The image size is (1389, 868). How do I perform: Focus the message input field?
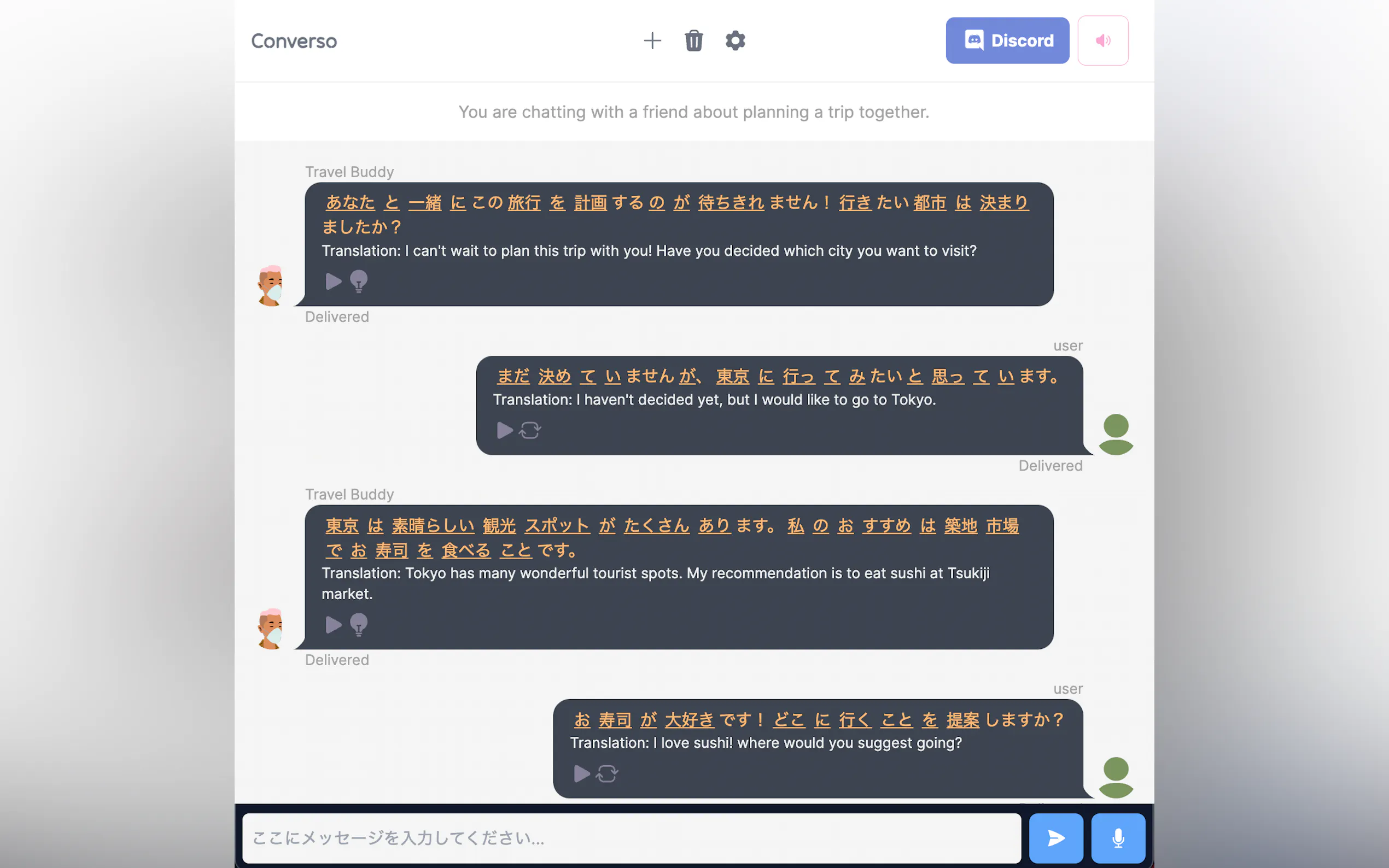click(x=632, y=838)
